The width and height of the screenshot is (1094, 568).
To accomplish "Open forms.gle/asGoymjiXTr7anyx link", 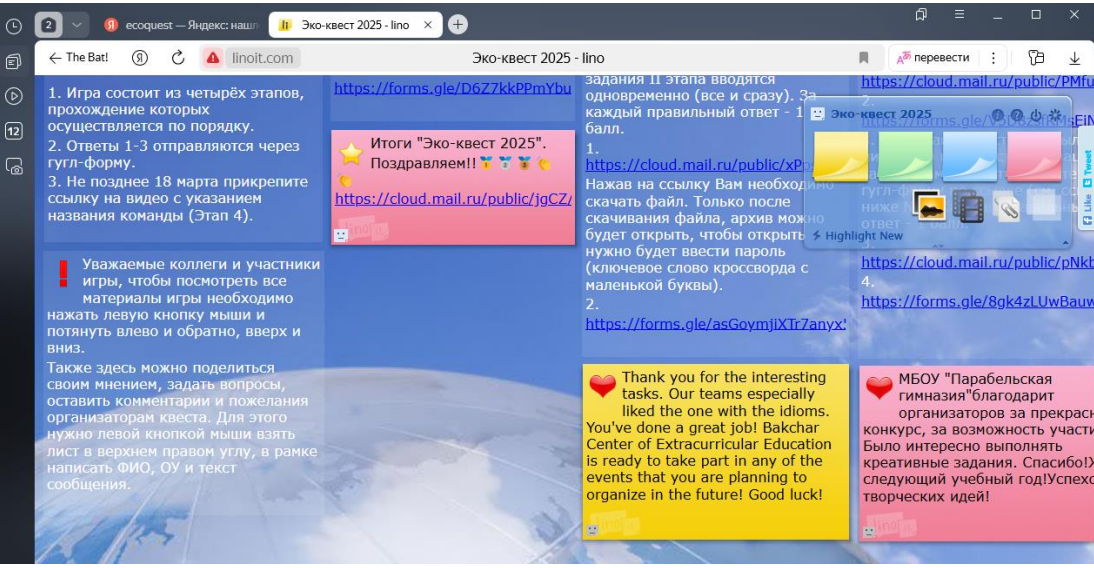I will coord(715,324).
